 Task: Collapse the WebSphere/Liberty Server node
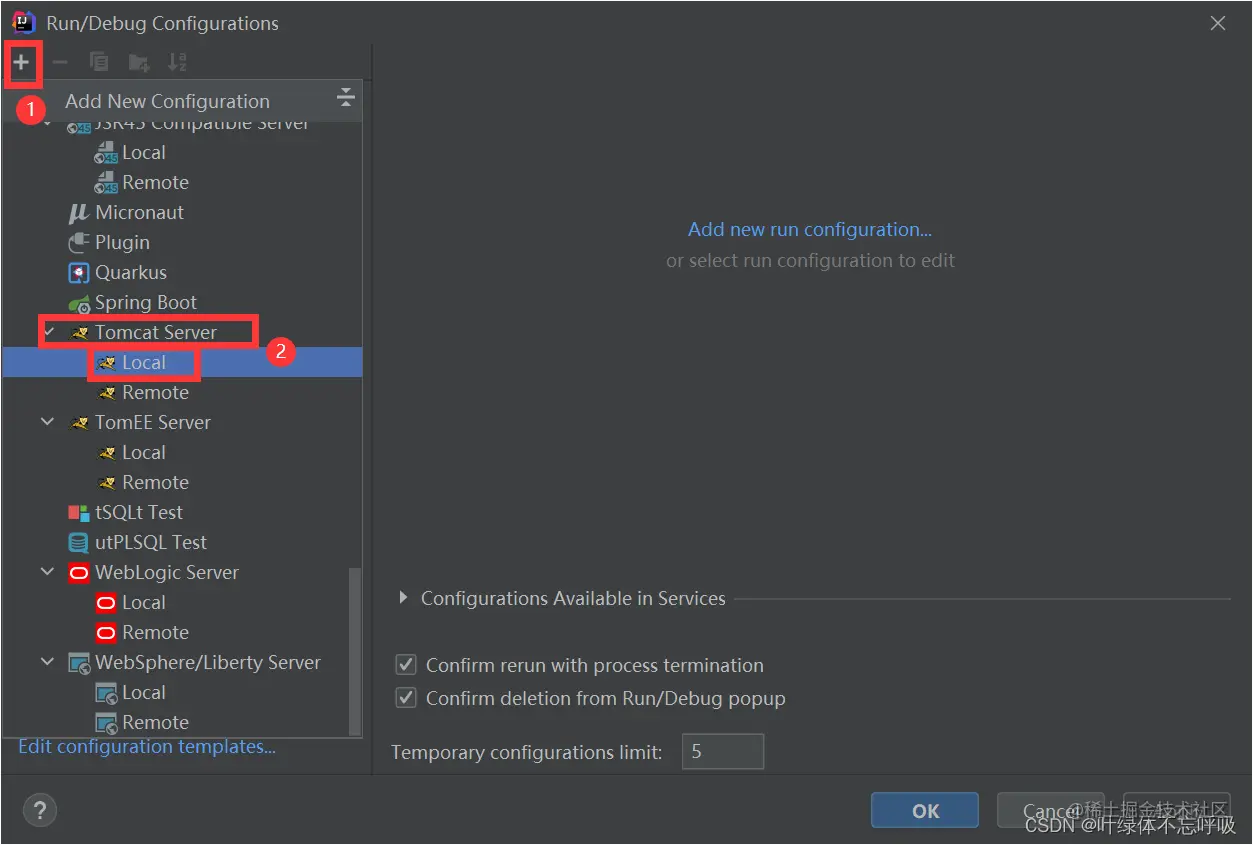(48, 662)
